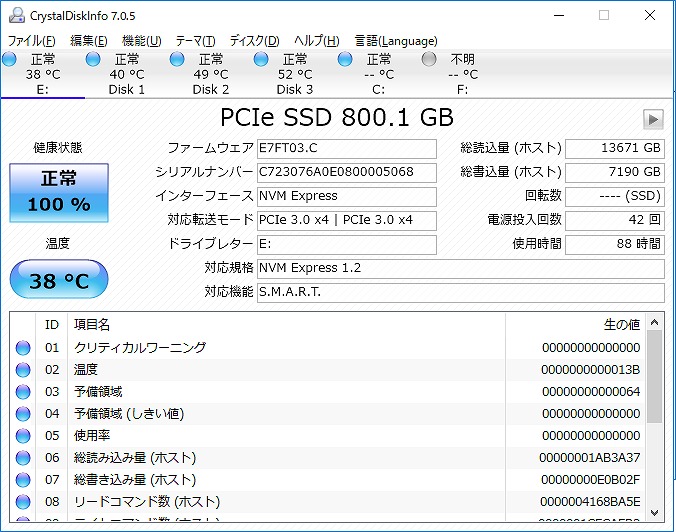Select the Disk 2 status orb at 49 °C
This screenshot has height=532, width=676.
pyautogui.click(x=177, y=59)
